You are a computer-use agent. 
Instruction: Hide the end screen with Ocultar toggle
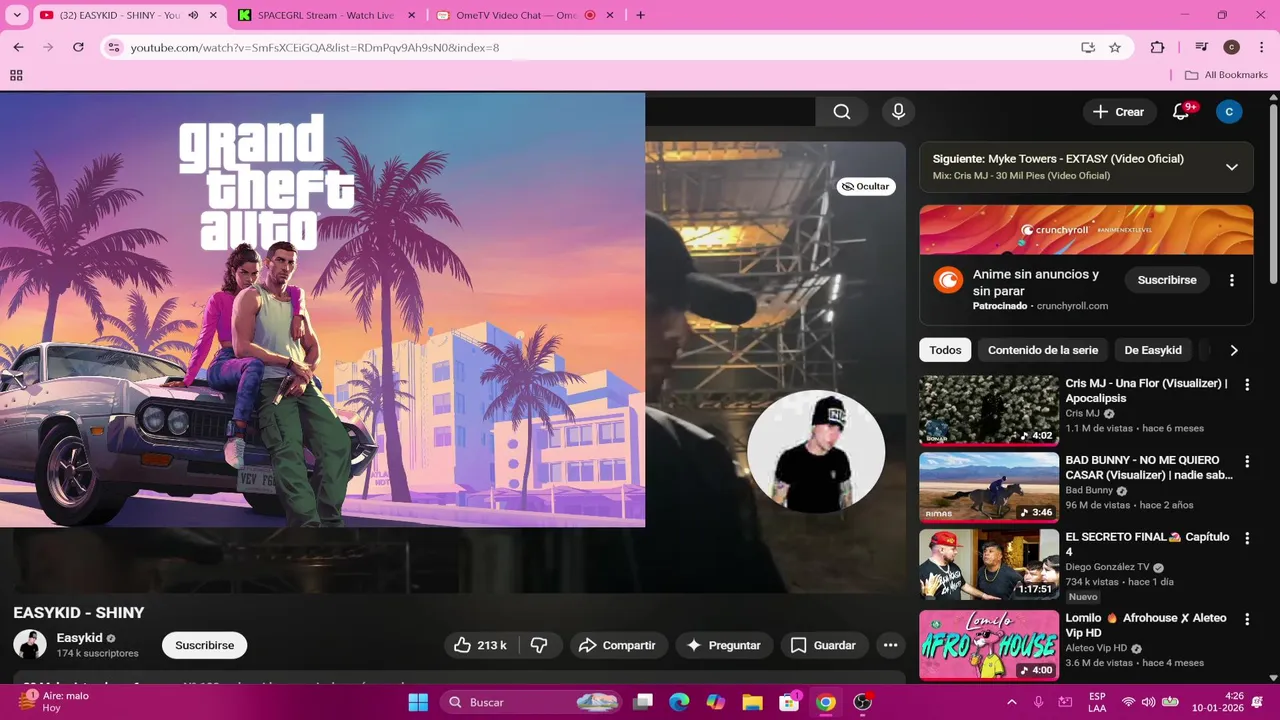[866, 186]
